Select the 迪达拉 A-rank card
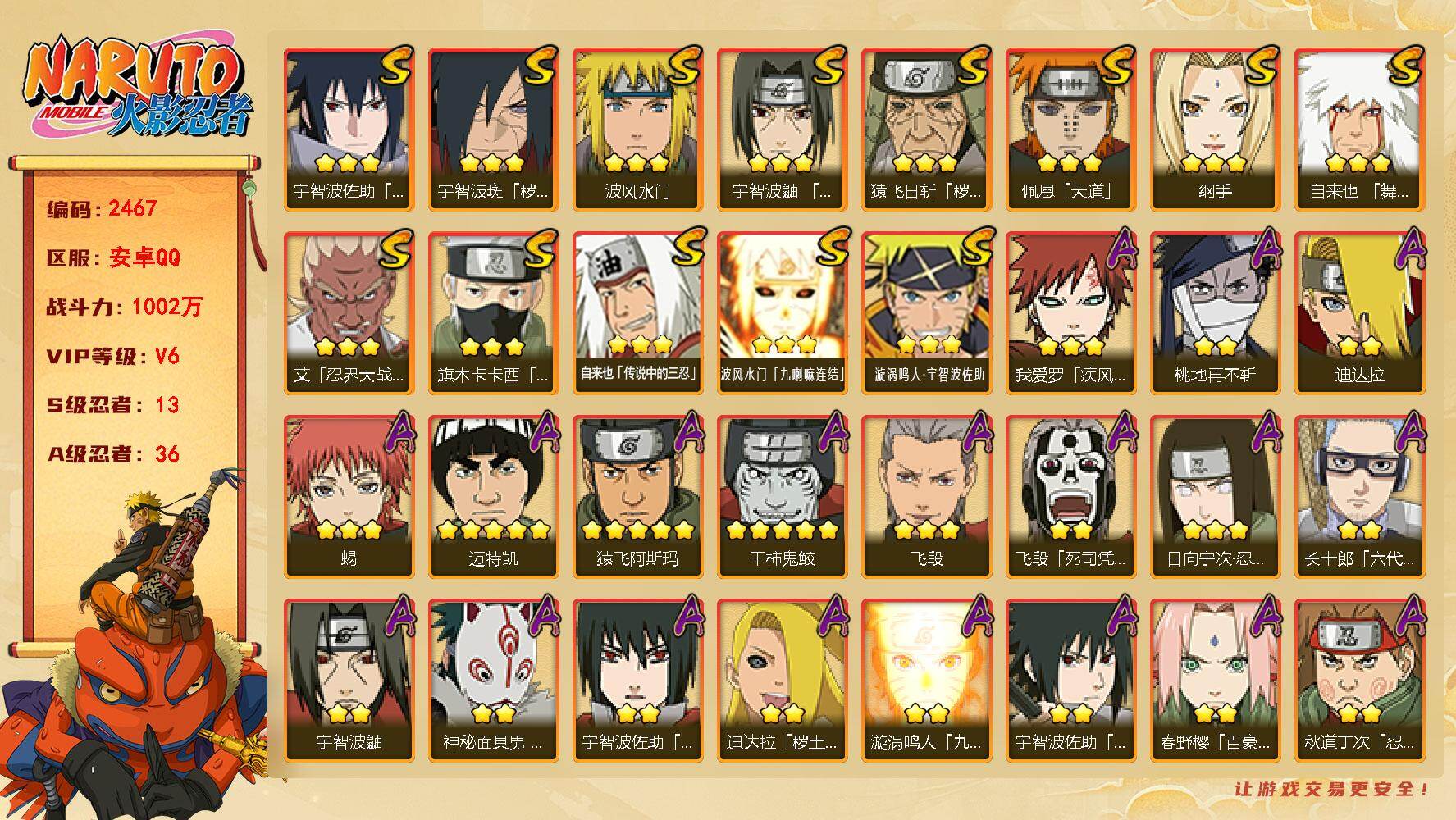The width and height of the screenshot is (1456, 820). pyautogui.click(x=1359, y=313)
